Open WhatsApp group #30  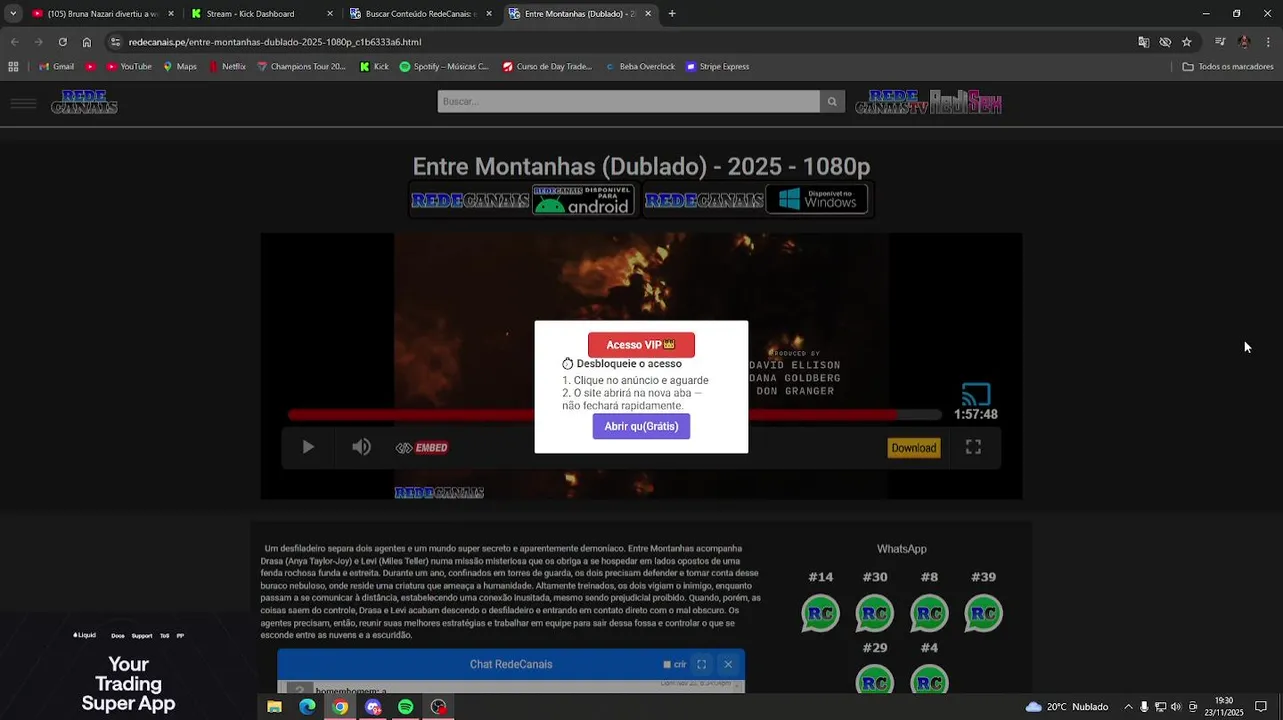875,613
